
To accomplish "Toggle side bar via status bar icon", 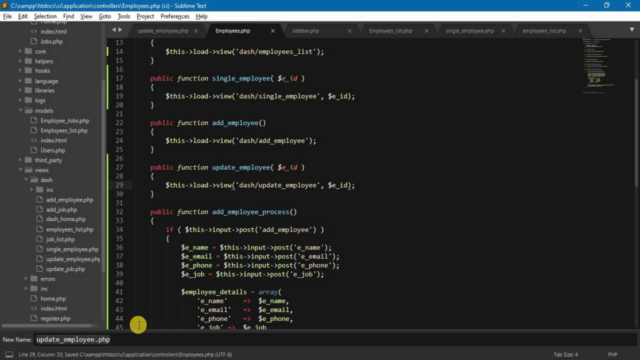I will (x=9, y=355).
